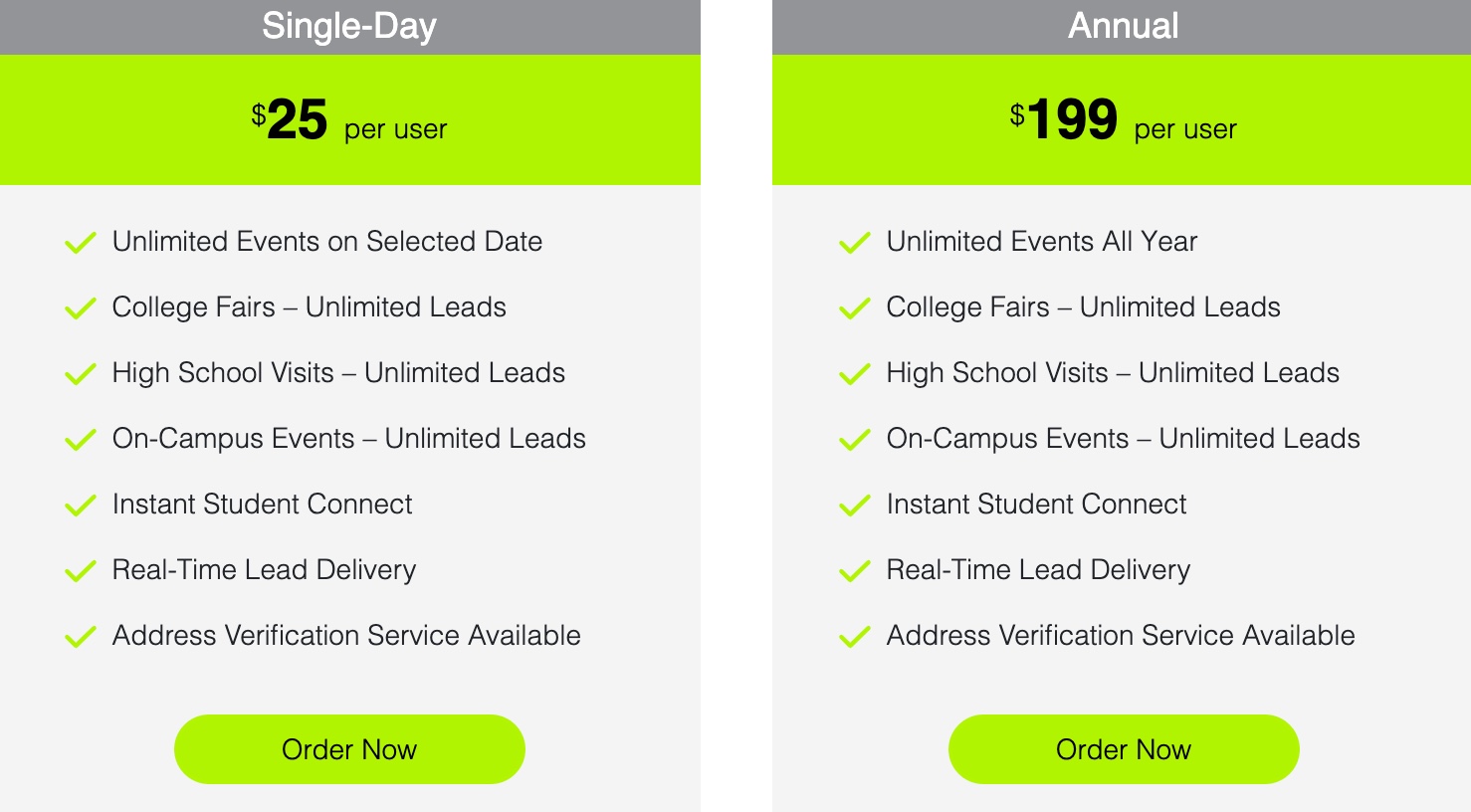Click Annual High School Visits feature text
This screenshot has width=1471, height=812.
(x=1113, y=373)
